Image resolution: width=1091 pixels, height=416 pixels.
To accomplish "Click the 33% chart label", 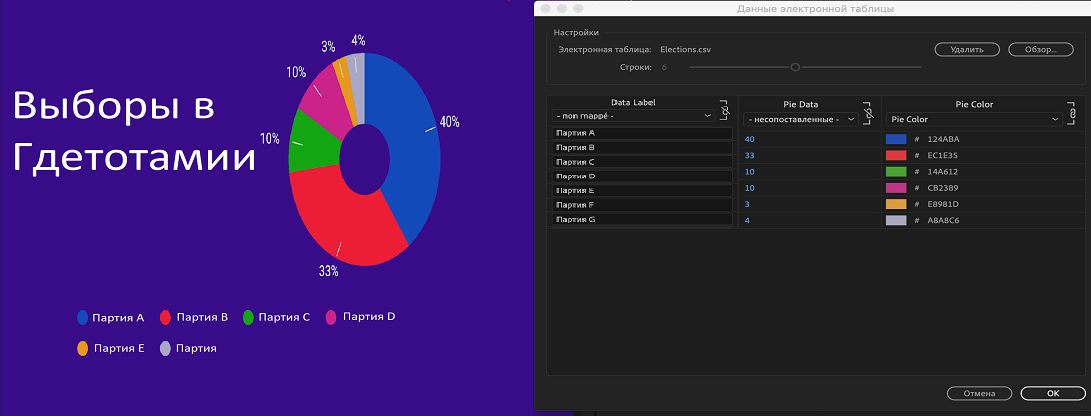I will point(328,271).
